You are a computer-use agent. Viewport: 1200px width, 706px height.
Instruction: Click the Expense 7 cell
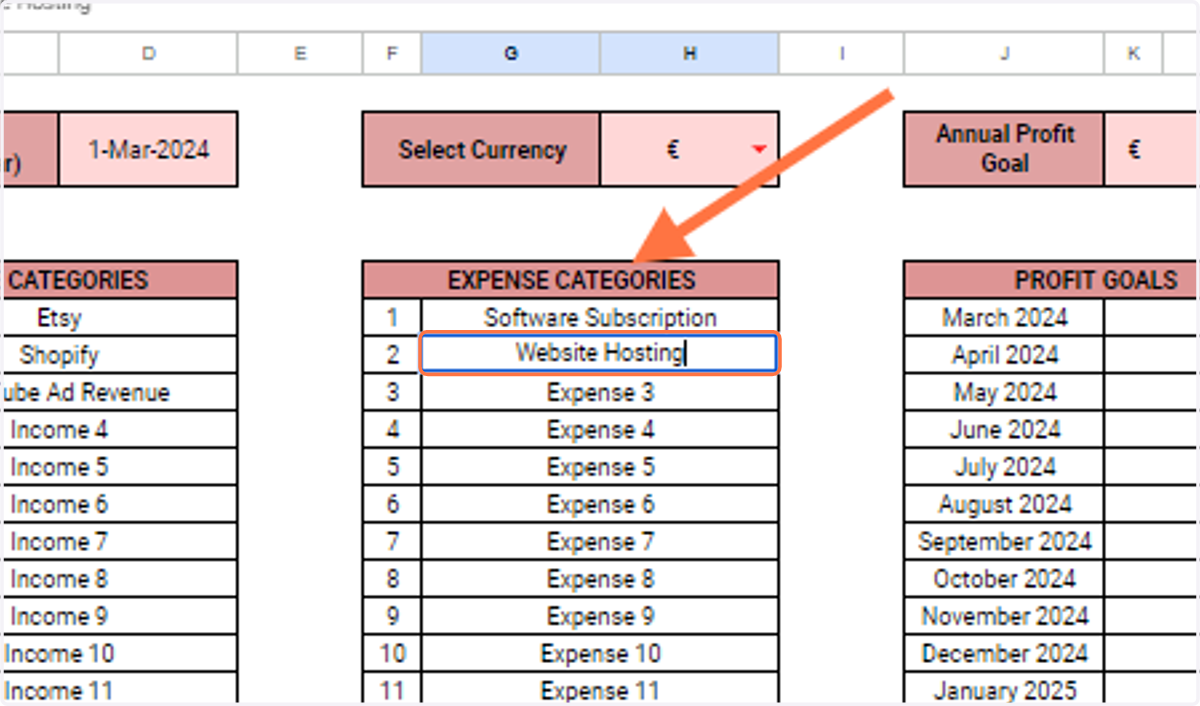[x=600, y=541]
